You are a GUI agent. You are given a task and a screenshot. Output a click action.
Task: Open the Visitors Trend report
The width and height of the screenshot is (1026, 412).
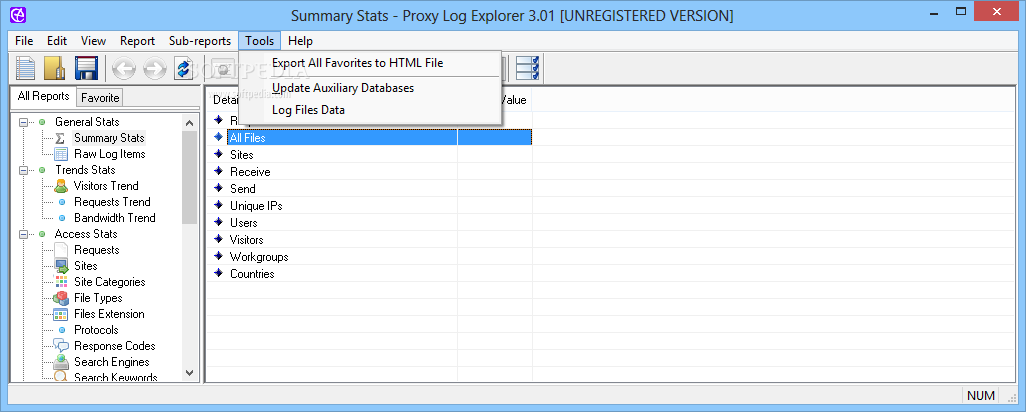click(106, 186)
